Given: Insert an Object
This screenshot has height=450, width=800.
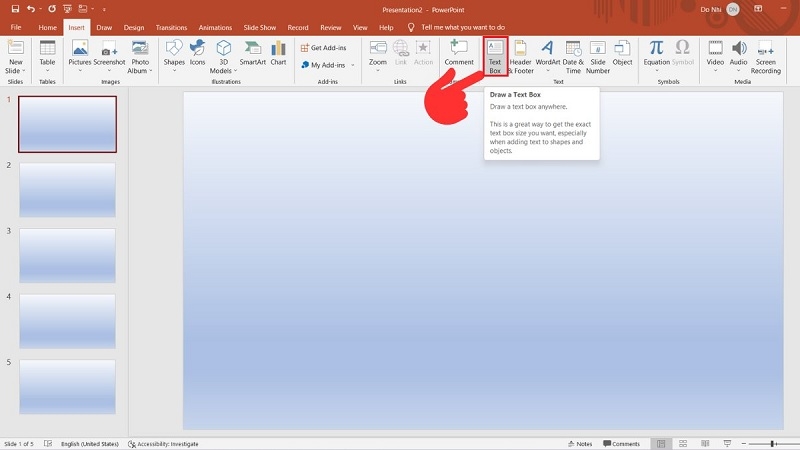Looking at the screenshot, I should (x=622, y=53).
